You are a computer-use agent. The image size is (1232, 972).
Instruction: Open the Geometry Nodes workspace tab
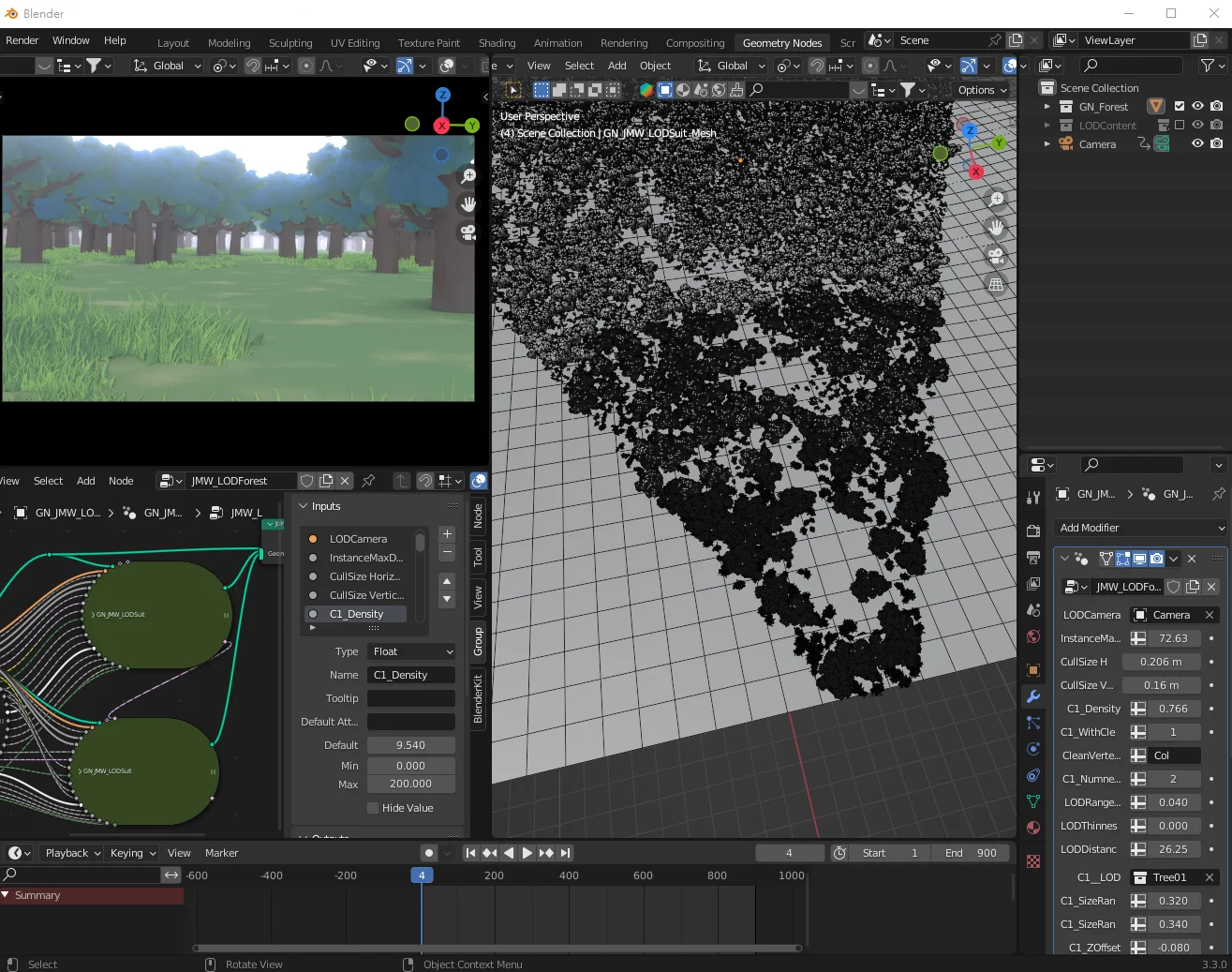point(781,42)
